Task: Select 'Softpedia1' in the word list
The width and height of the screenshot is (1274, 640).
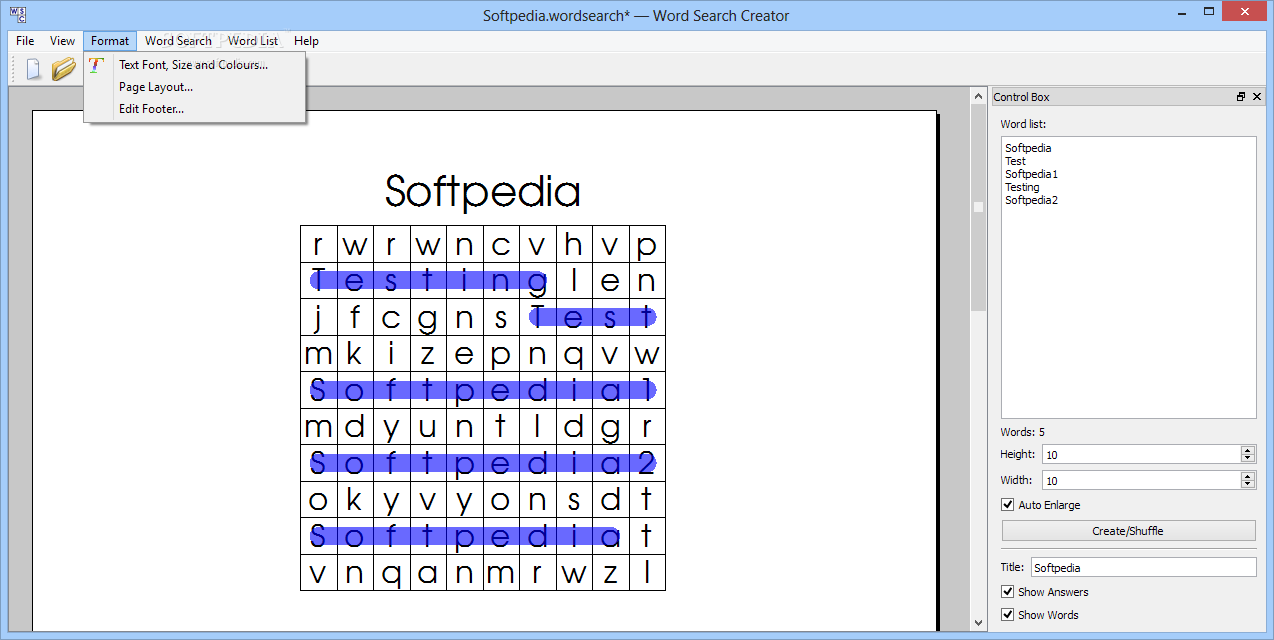Action: click(x=1031, y=174)
